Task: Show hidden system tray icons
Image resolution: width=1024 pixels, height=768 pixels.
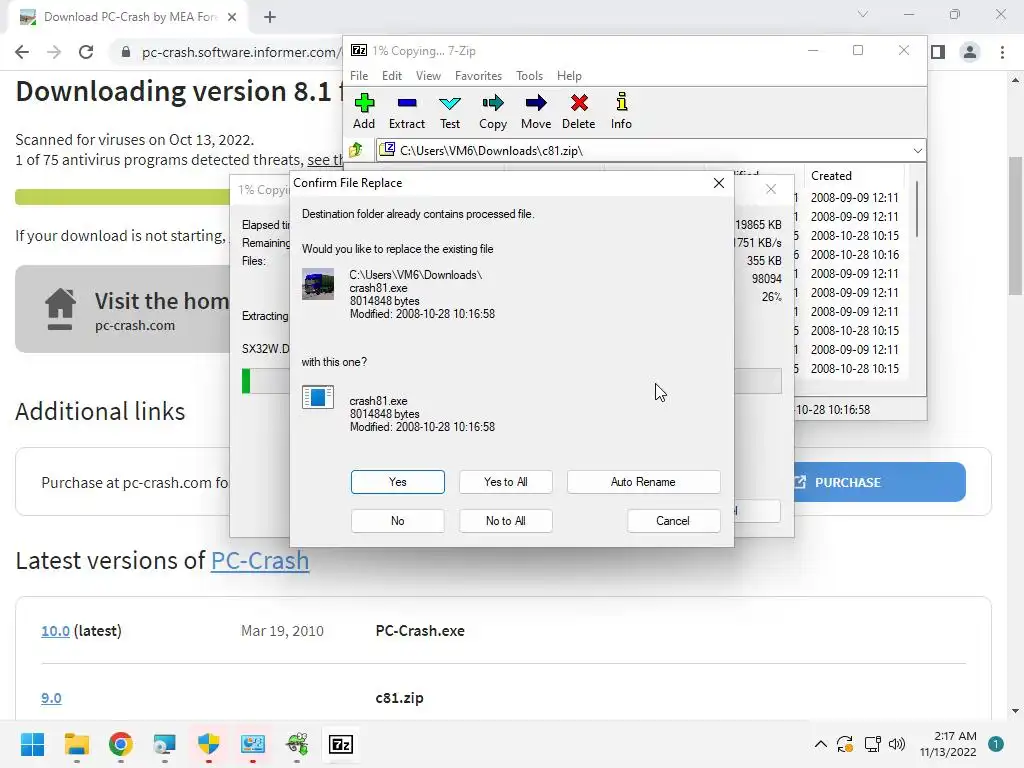Action: click(x=820, y=744)
